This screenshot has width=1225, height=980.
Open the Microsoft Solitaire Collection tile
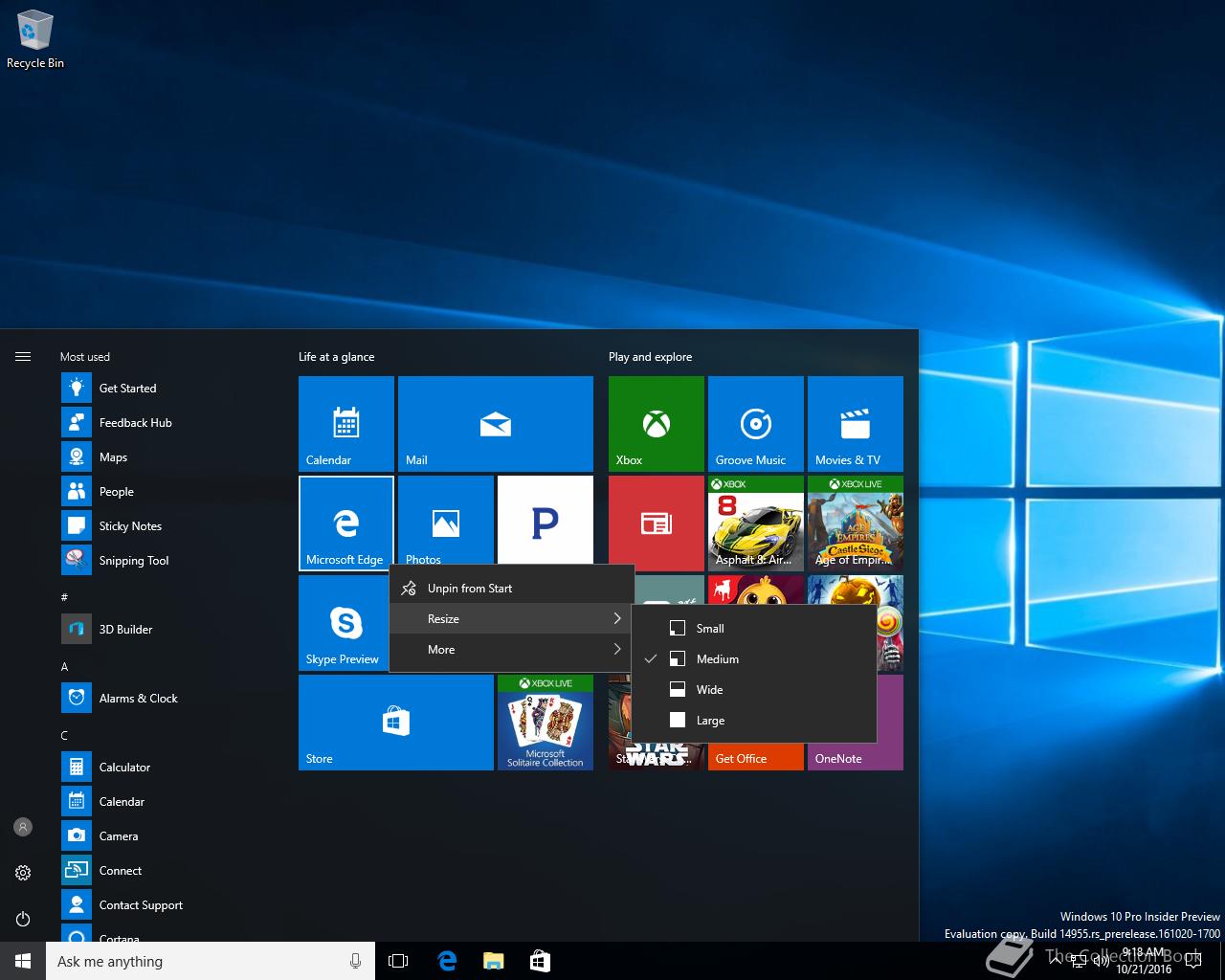pyautogui.click(x=546, y=723)
